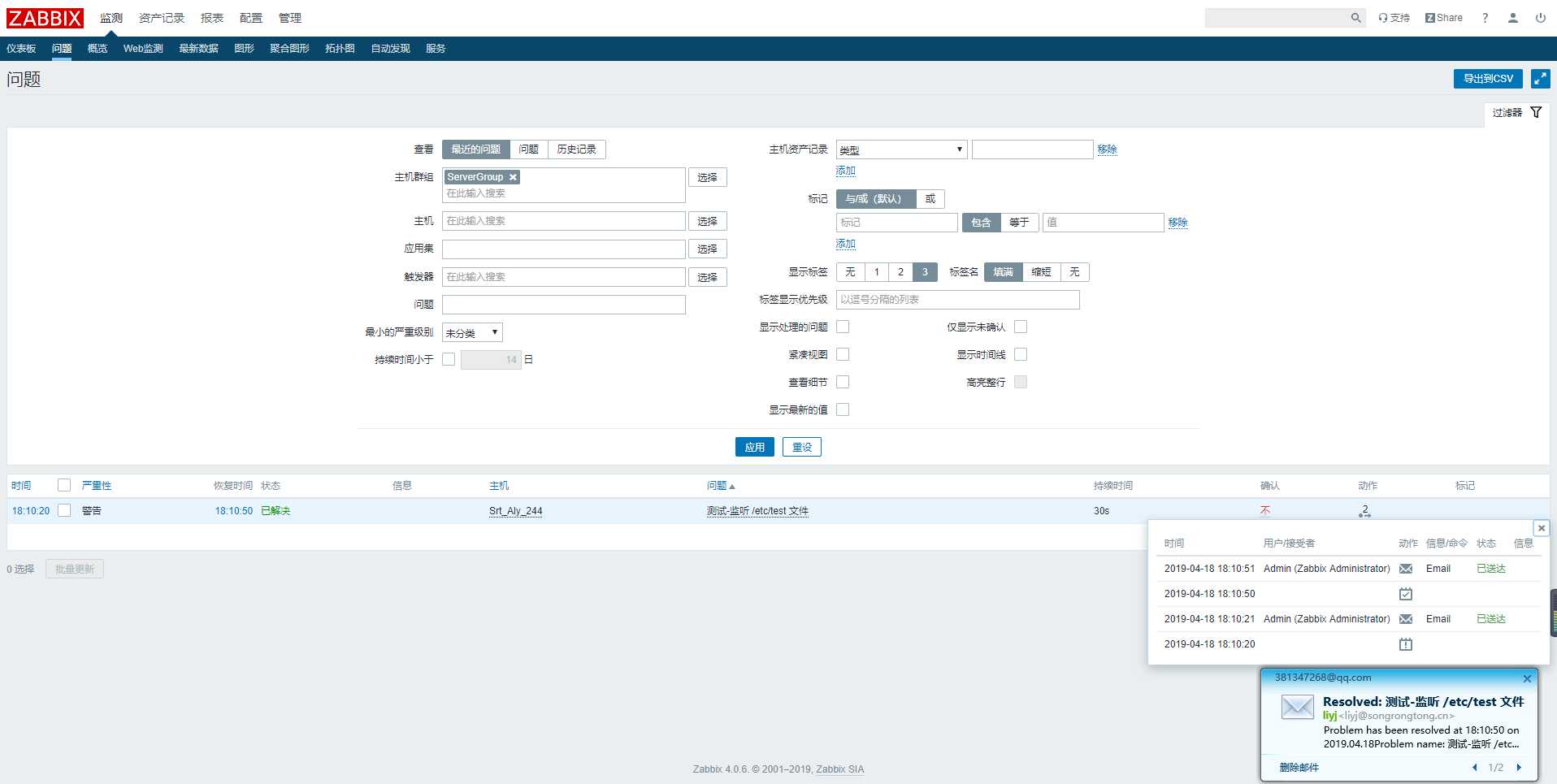Open the Zabbix SIA footer link

coord(840,769)
